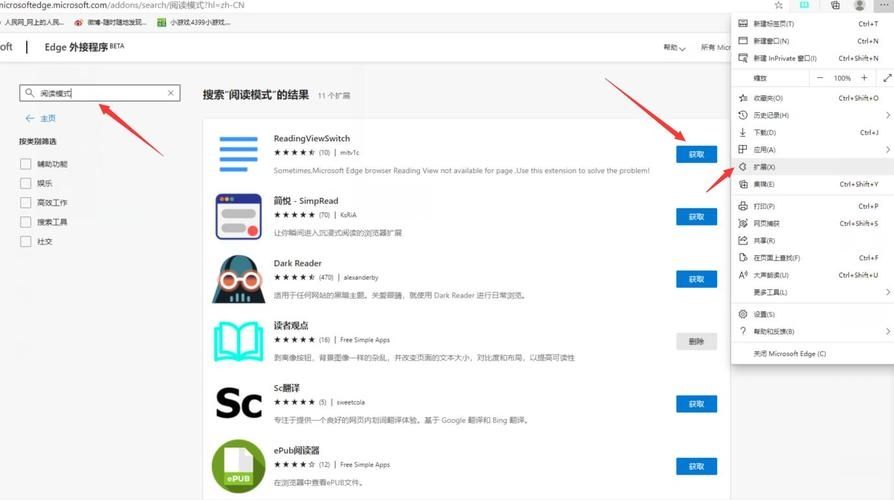Click 获取 for 简悦 SimpRead
The width and height of the screenshot is (894, 500).
pyautogui.click(x=696, y=217)
